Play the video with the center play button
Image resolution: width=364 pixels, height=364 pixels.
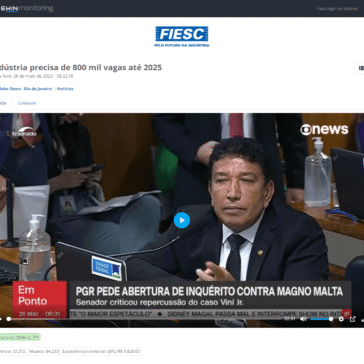(182, 220)
